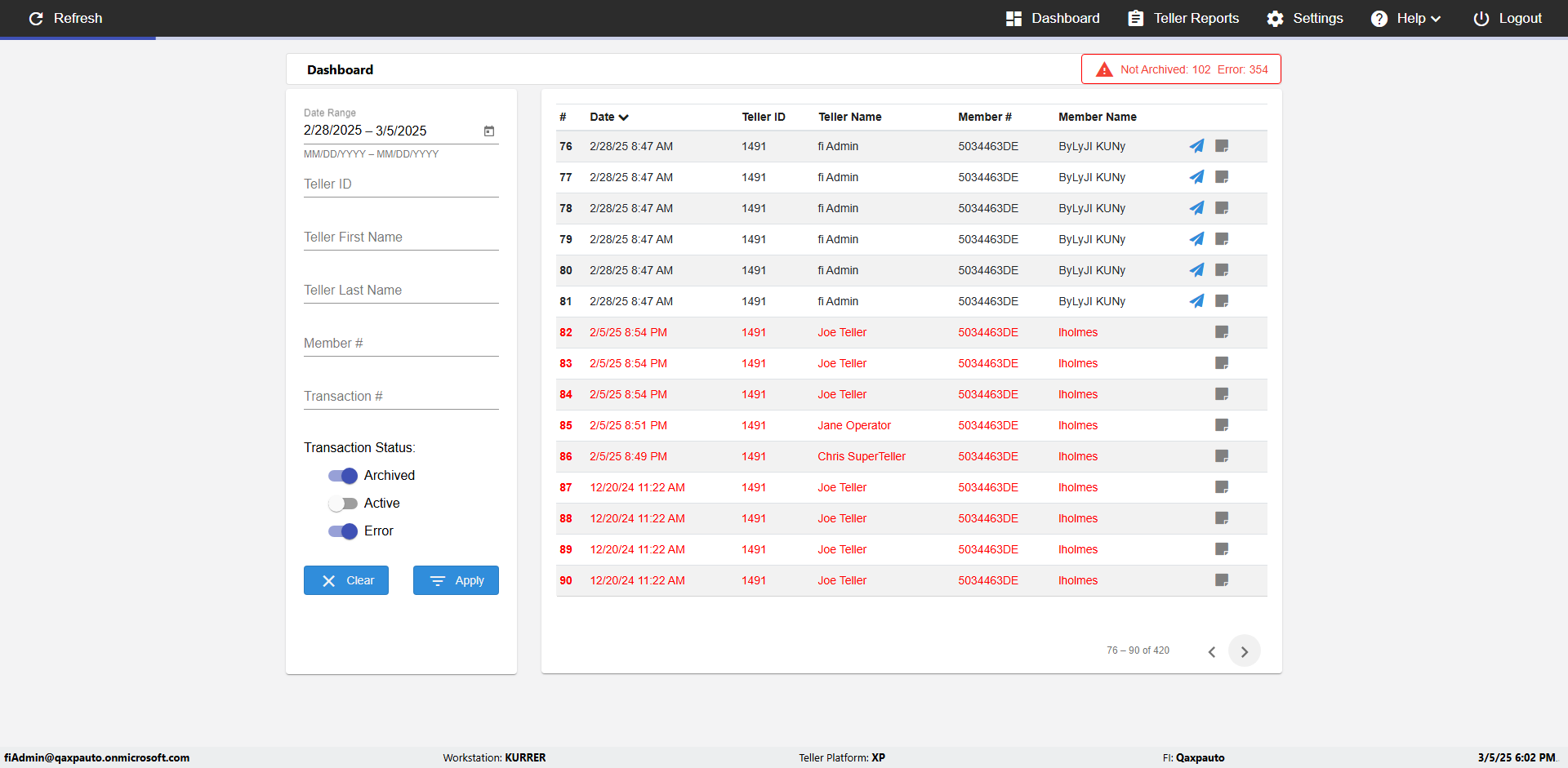Image resolution: width=1568 pixels, height=768 pixels.
Task: Go to previous page of results
Action: (x=1212, y=651)
